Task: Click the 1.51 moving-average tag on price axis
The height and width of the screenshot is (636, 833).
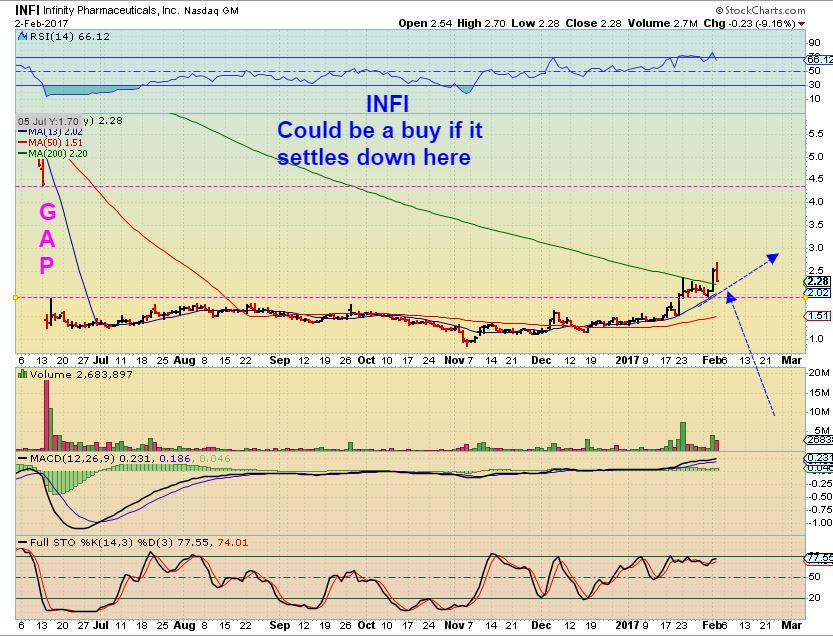Action: [x=818, y=316]
